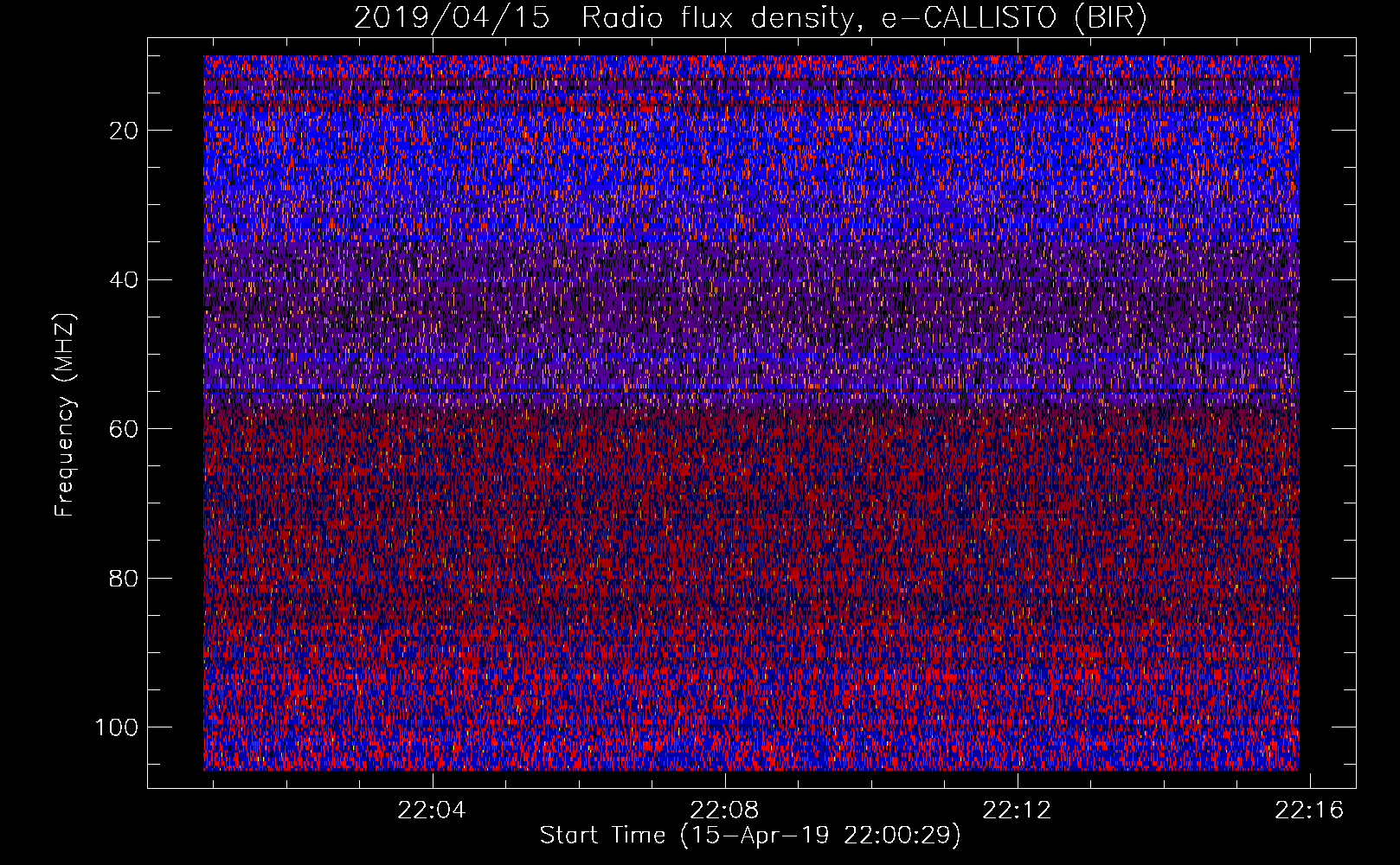Click the '60' frequency tick label
Viewport: 1400px width, 865px height.
[x=125, y=429]
